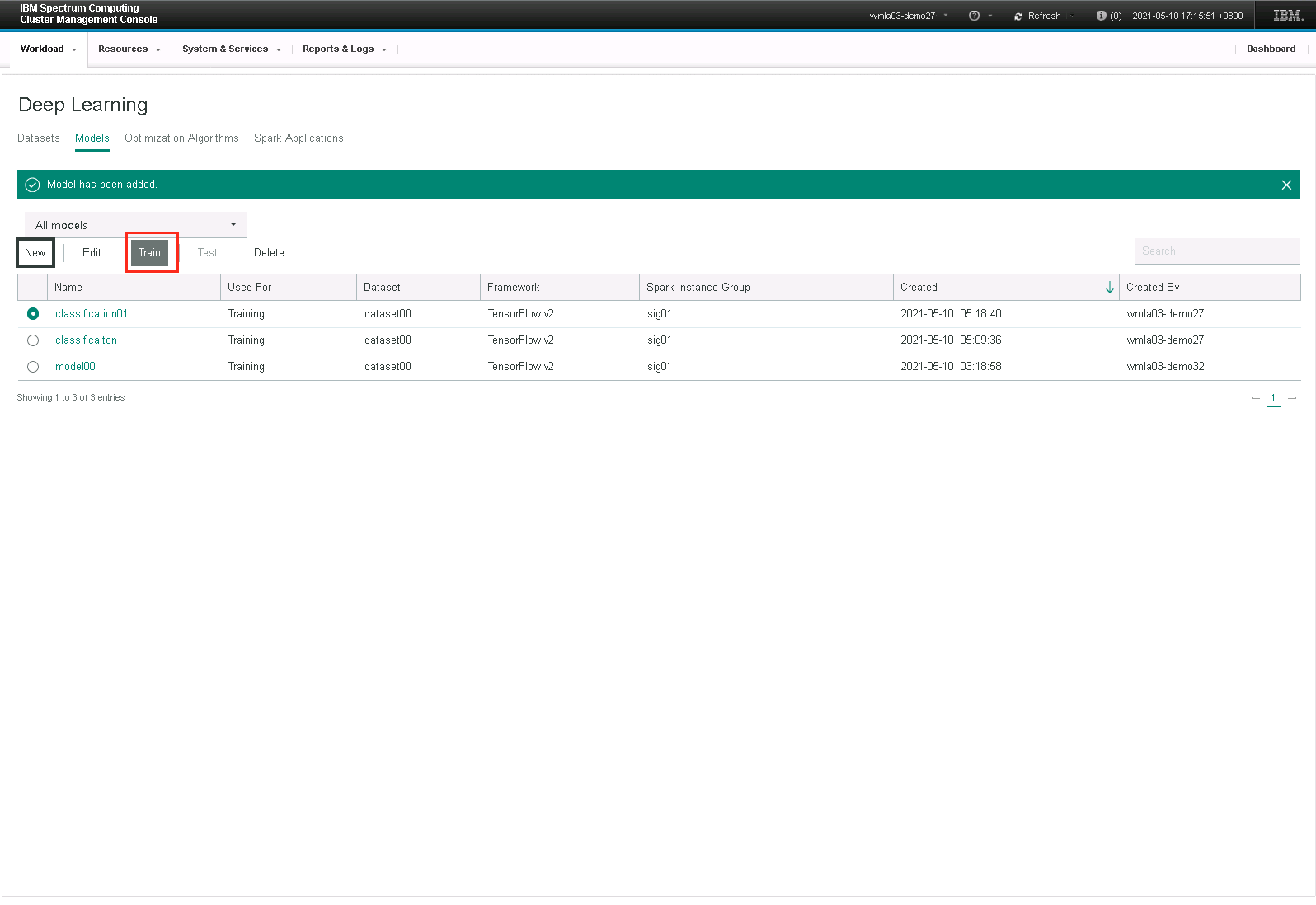1316x905 pixels.
Task: Expand the Workload menu
Action: [49, 49]
